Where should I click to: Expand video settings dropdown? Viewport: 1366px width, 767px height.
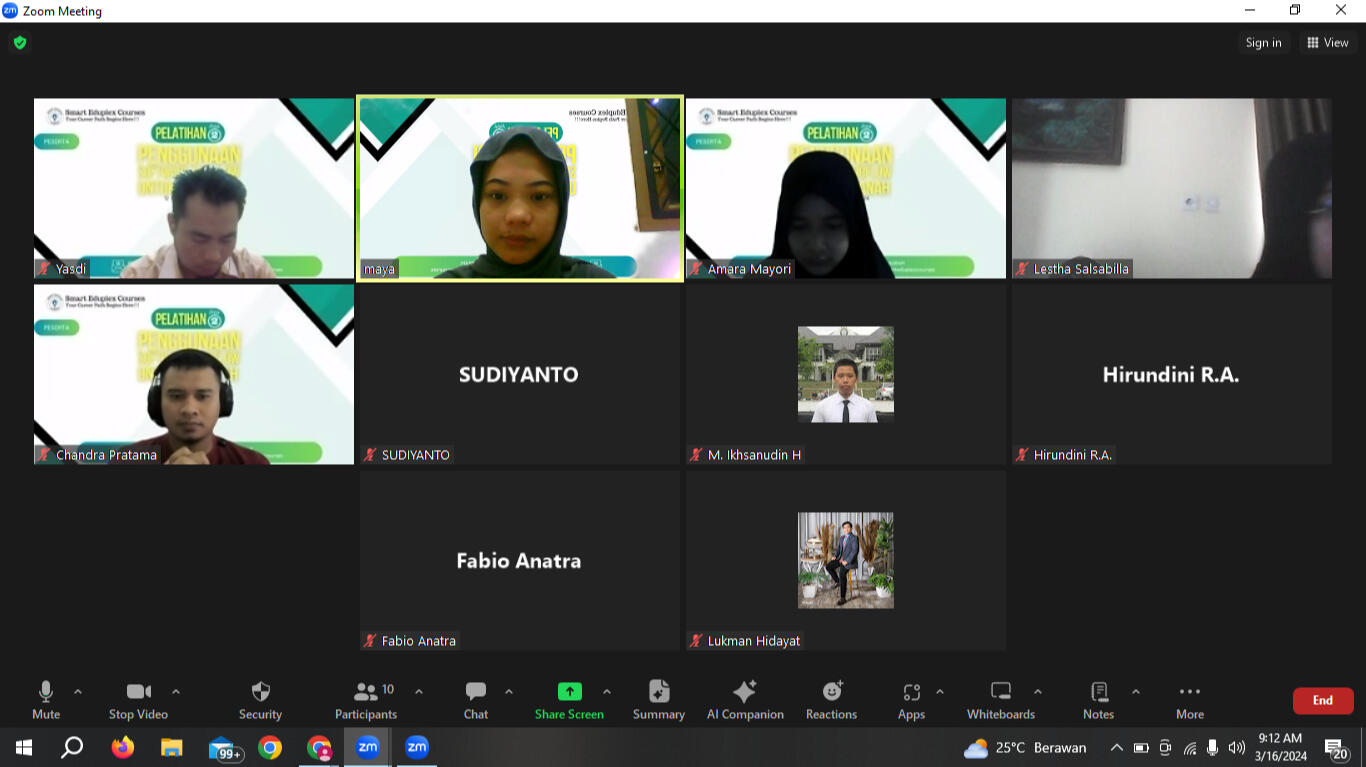[176, 690]
